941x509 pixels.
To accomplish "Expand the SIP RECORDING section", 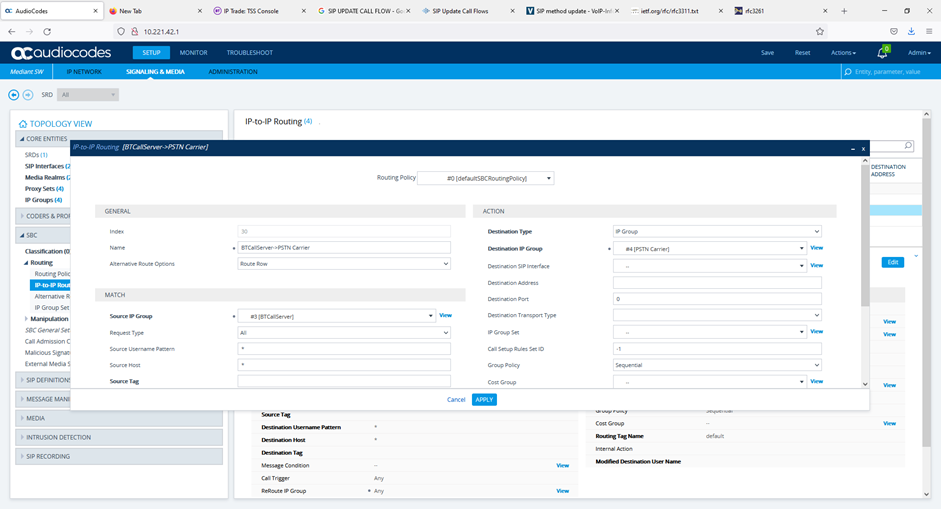I will (119, 457).
